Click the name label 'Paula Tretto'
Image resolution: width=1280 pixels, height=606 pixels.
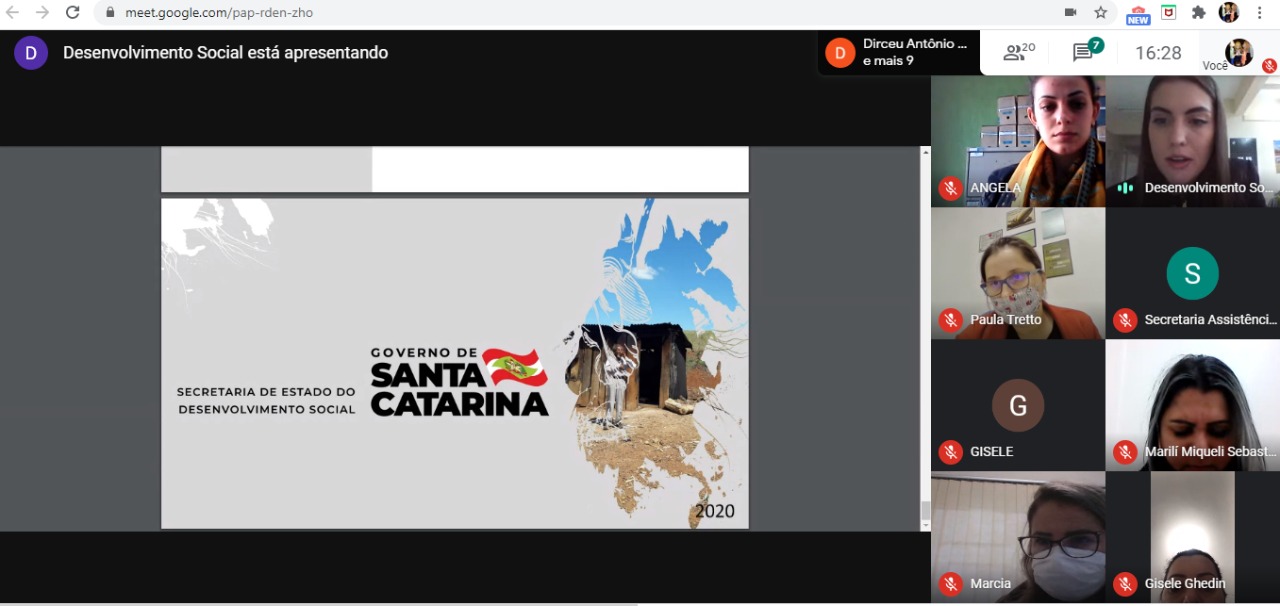click(x=1006, y=320)
